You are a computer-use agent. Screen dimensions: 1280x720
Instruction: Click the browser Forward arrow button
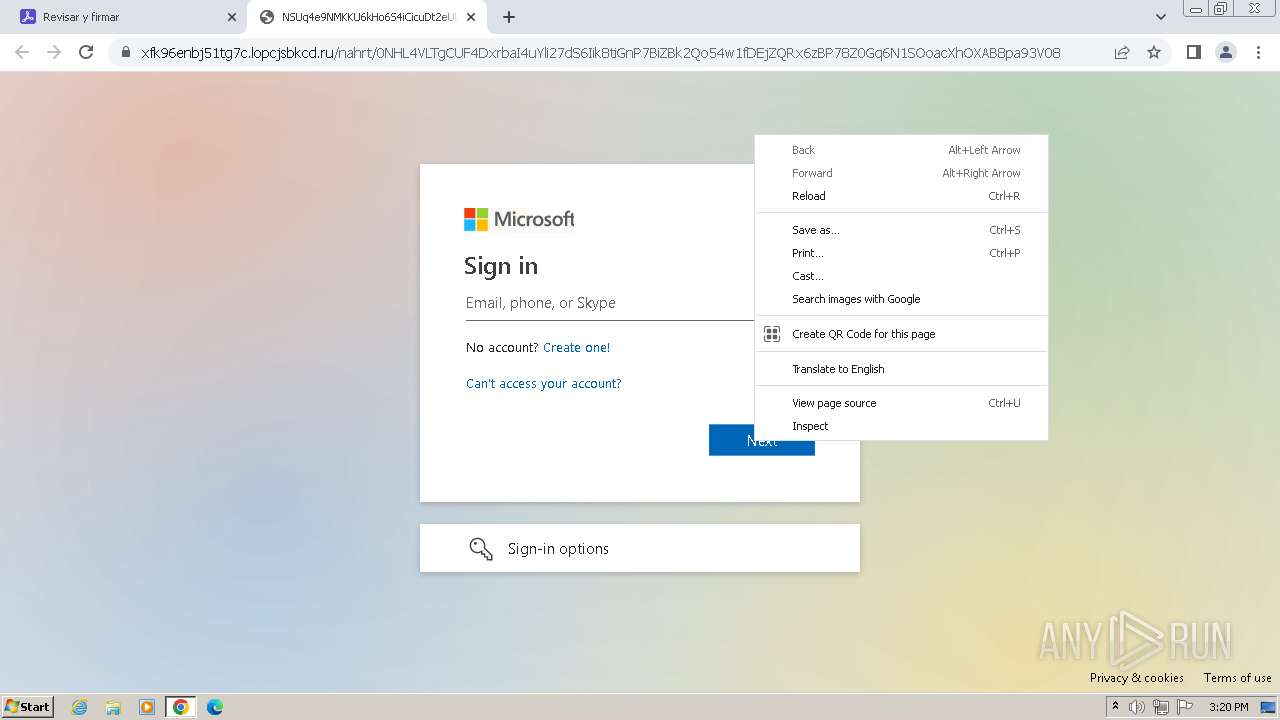[x=54, y=52]
